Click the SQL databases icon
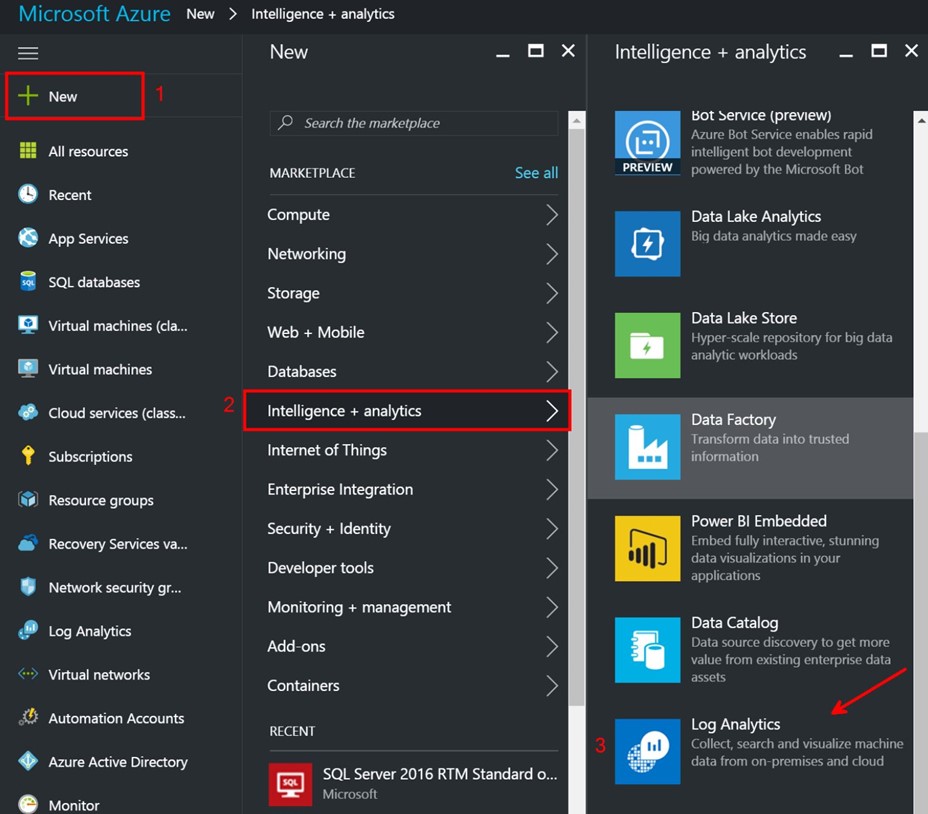This screenshot has height=814, width=928. pyautogui.click(x=28, y=282)
